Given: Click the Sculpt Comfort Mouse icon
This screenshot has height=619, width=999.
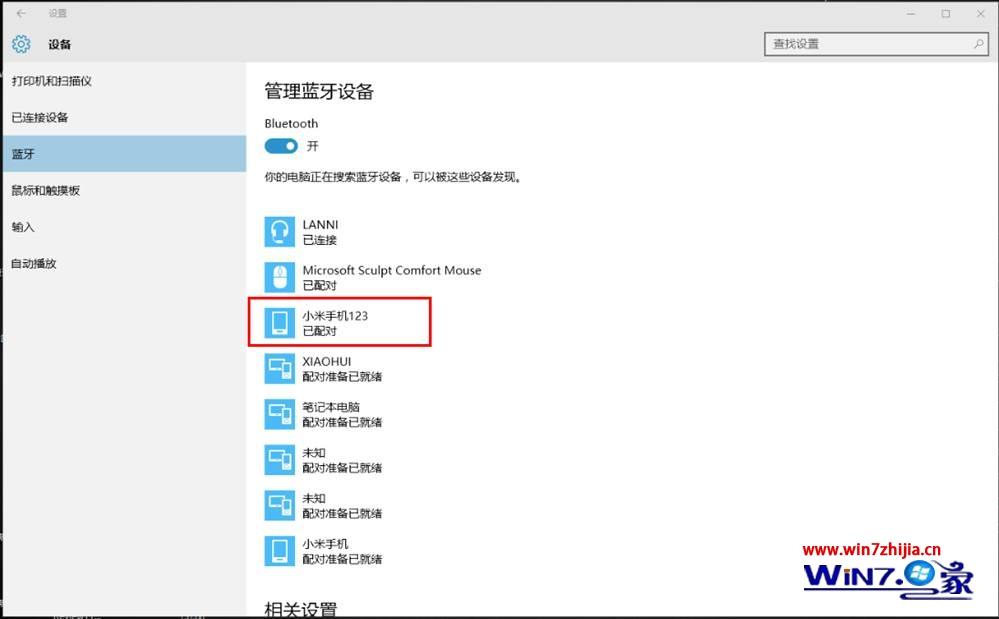Looking at the screenshot, I should 280,278.
